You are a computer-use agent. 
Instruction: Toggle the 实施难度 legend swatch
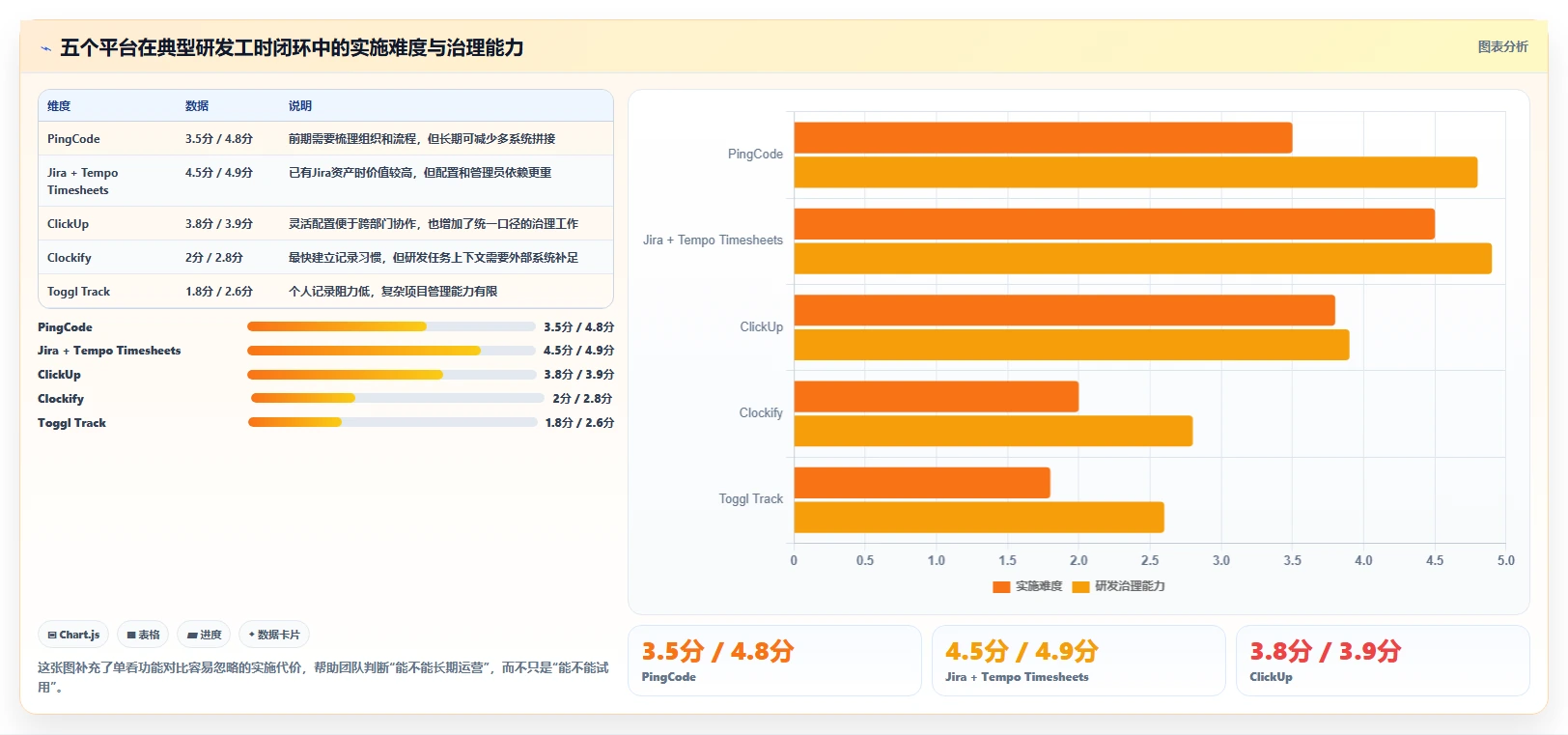tap(1001, 586)
